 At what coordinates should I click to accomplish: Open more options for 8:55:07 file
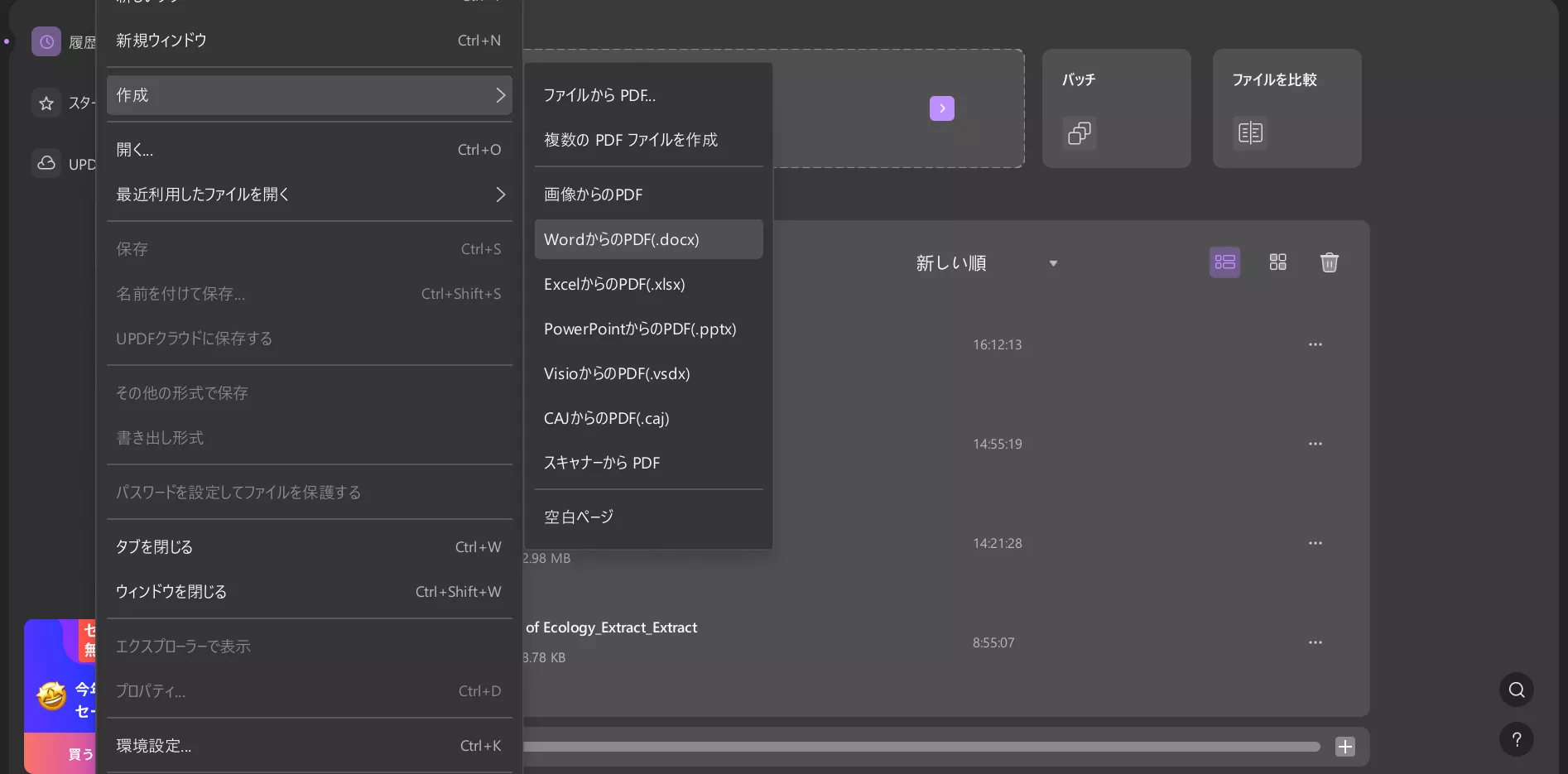tap(1315, 642)
